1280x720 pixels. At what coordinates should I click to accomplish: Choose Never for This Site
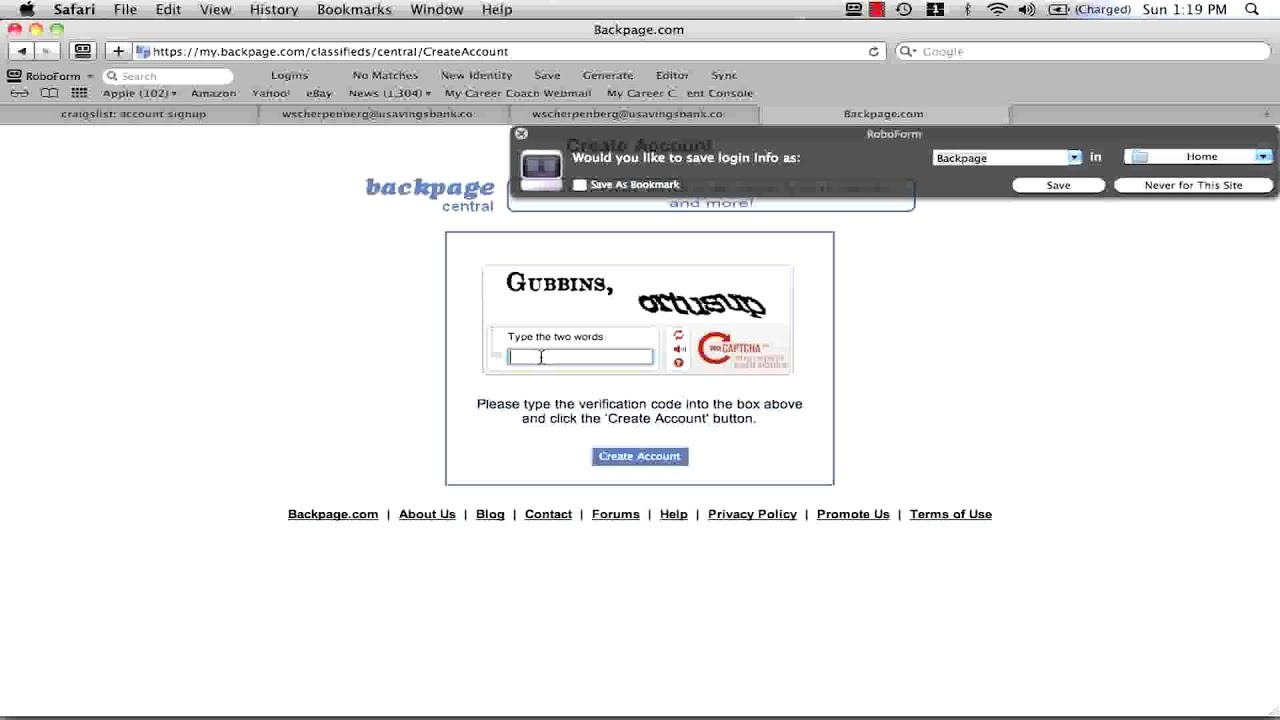click(x=1193, y=185)
